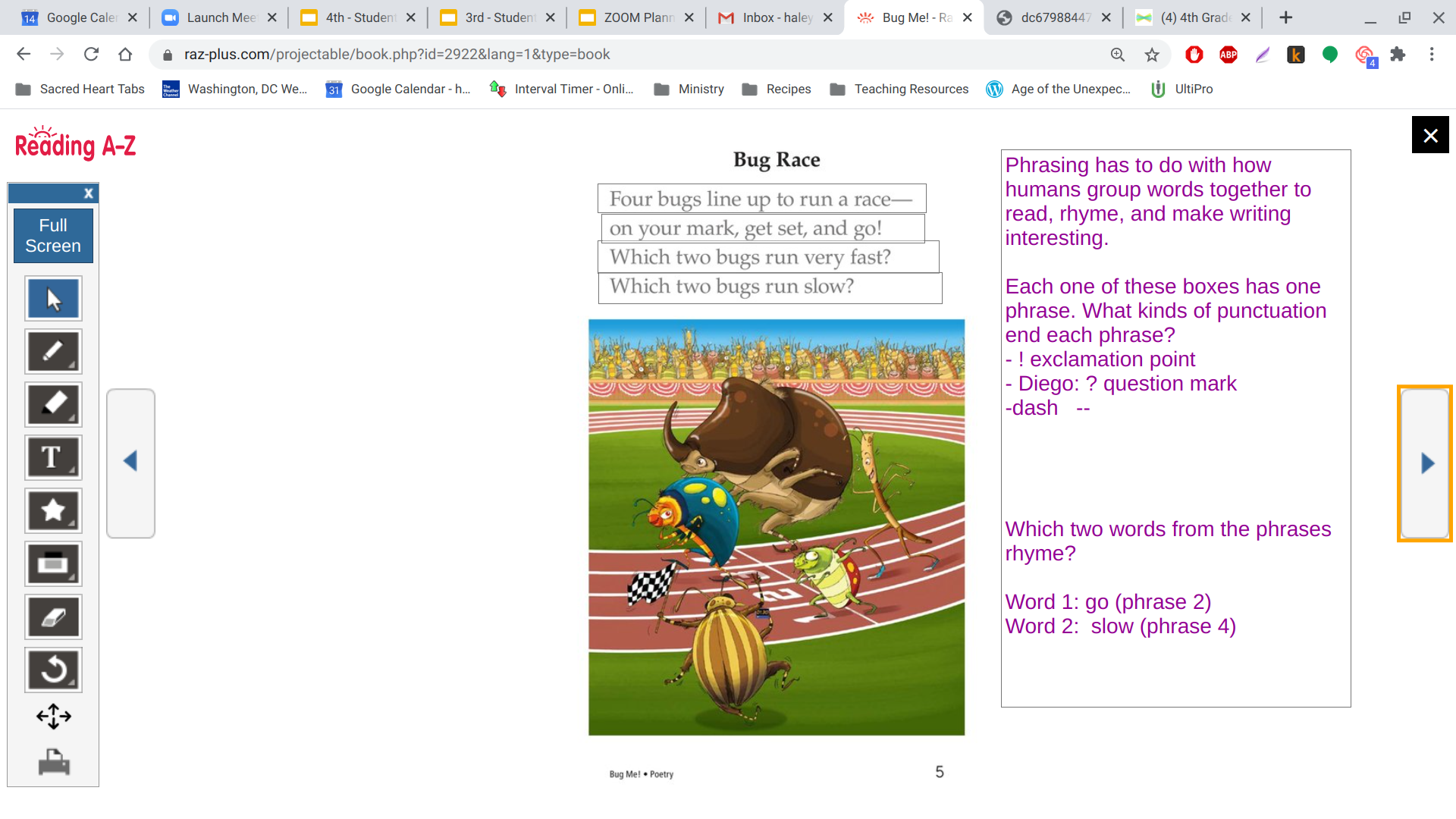
Task: Select the star stamp tool
Action: (x=53, y=511)
